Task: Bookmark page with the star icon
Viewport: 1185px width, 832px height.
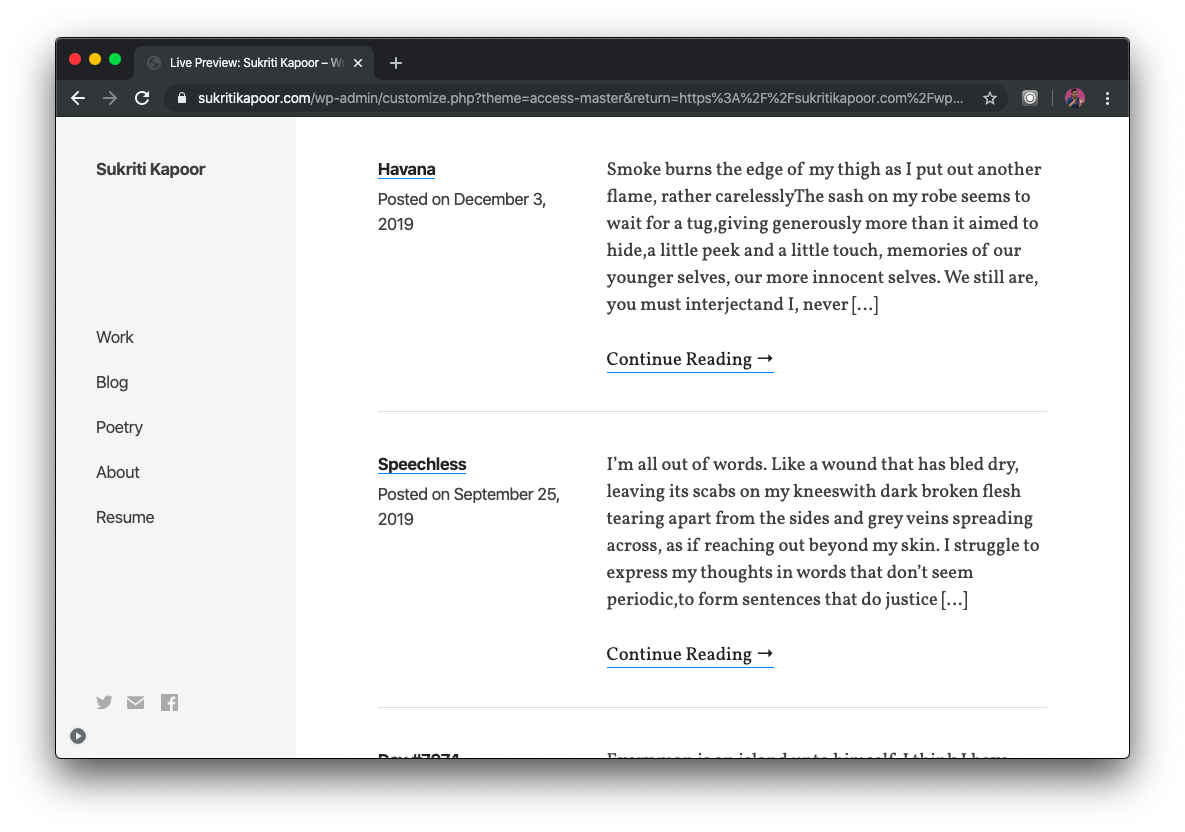Action: click(990, 98)
